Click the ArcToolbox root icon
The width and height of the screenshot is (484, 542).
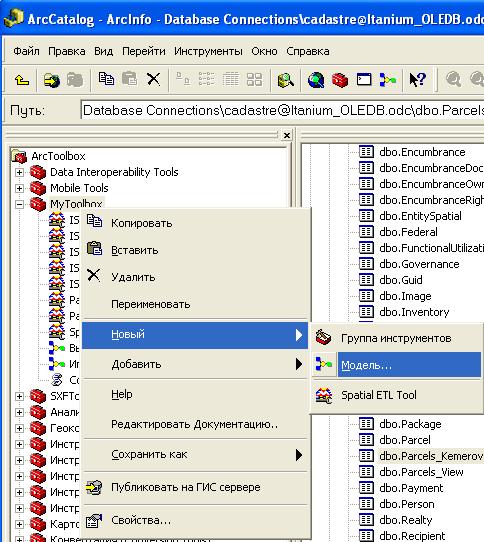click(19, 156)
